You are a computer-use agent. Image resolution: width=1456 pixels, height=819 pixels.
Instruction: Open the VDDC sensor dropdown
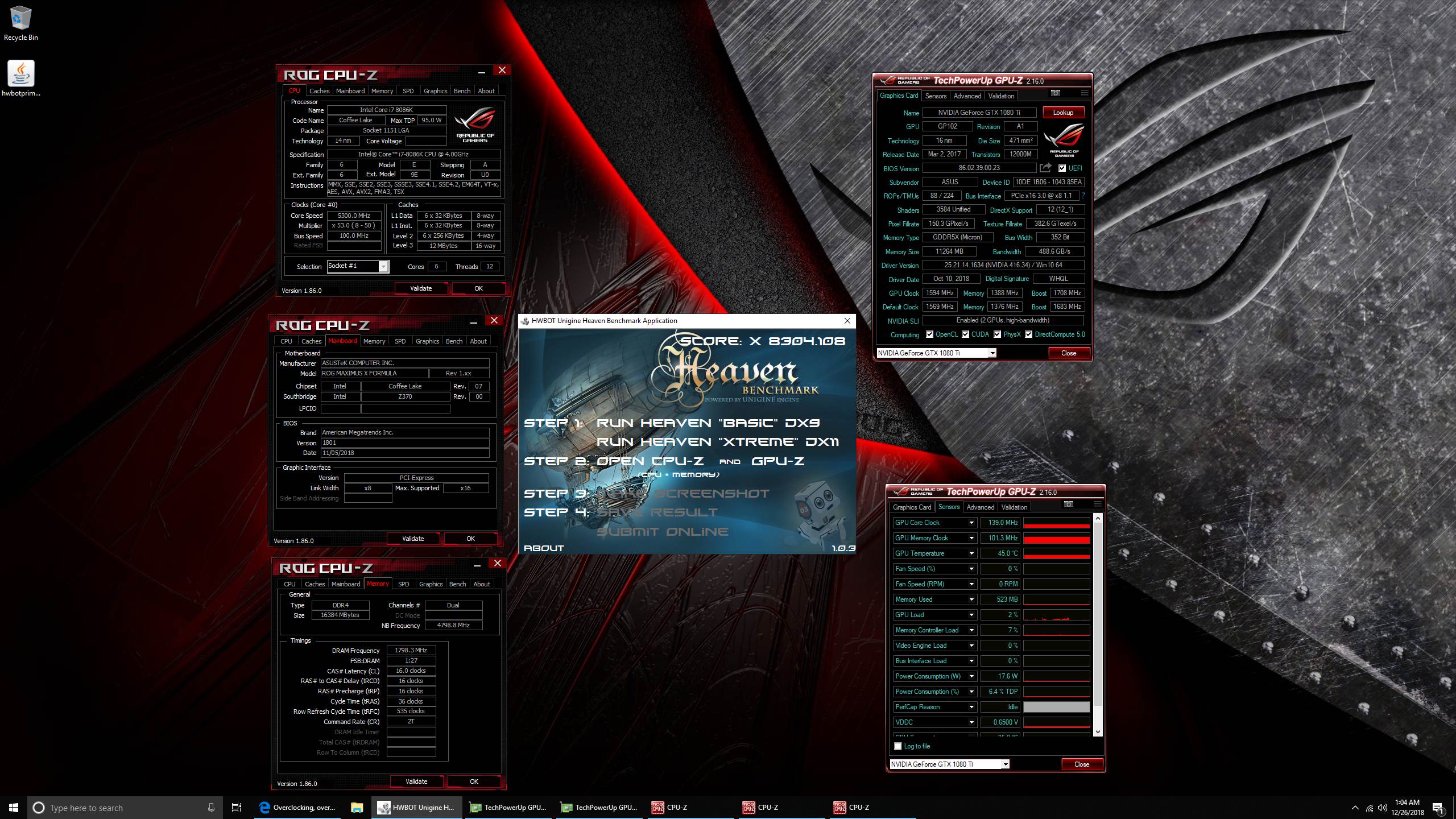(971, 722)
